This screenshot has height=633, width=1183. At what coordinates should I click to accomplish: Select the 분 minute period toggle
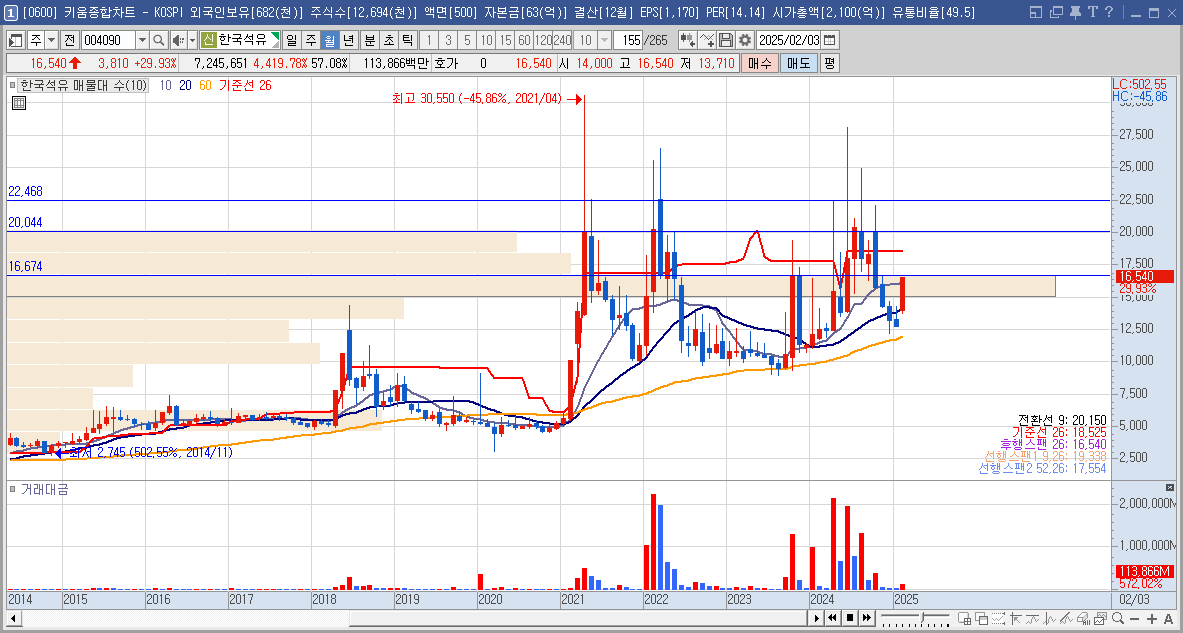[x=369, y=41]
